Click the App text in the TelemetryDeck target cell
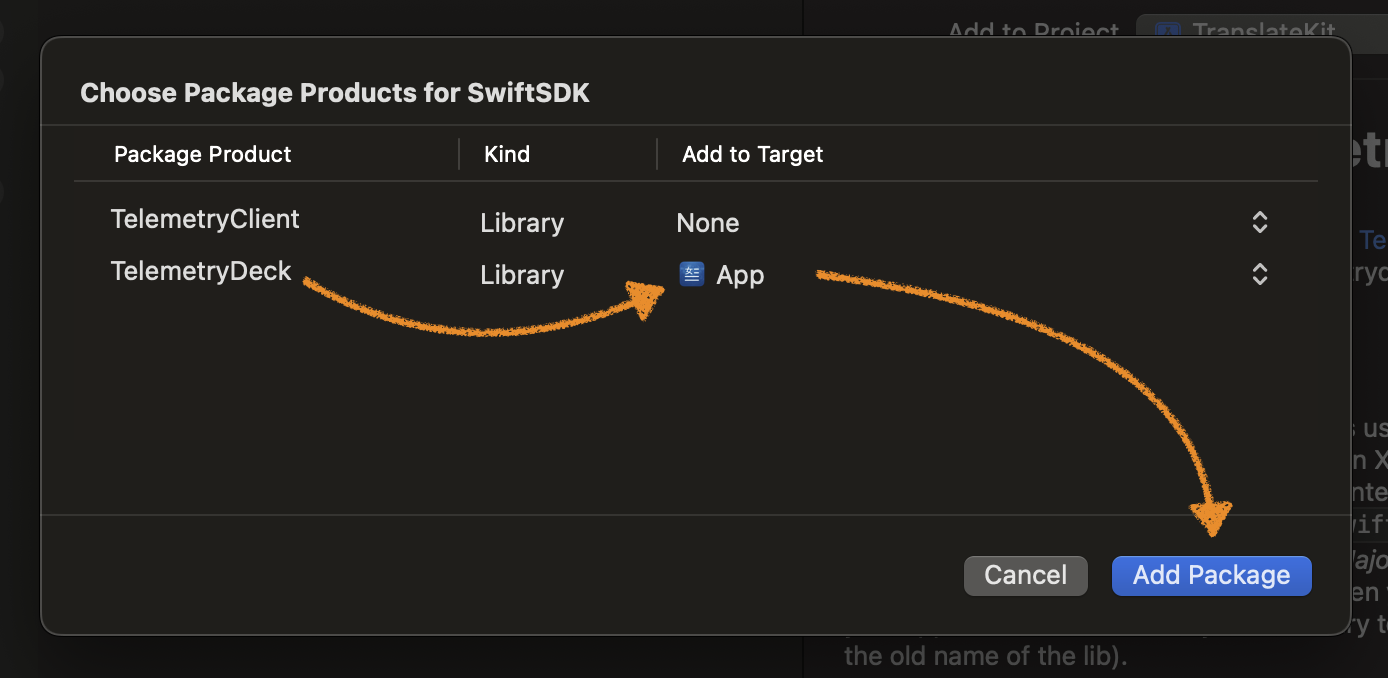This screenshot has height=678, width=1388. pyautogui.click(x=740, y=274)
